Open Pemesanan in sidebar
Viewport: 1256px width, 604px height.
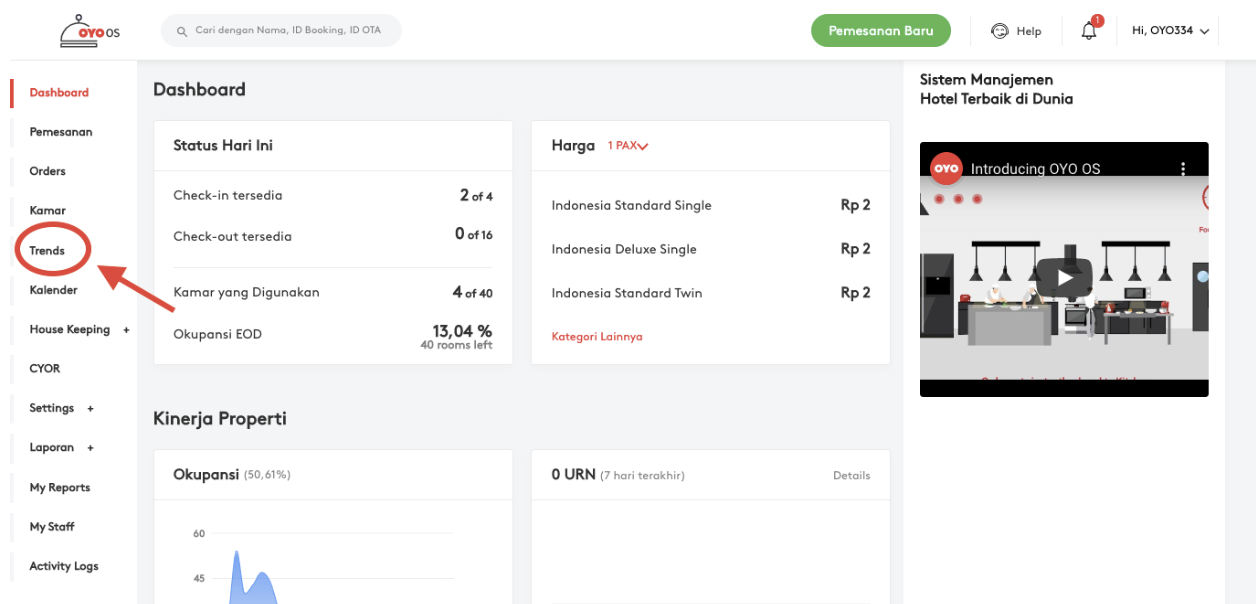(x=61, y=132)
